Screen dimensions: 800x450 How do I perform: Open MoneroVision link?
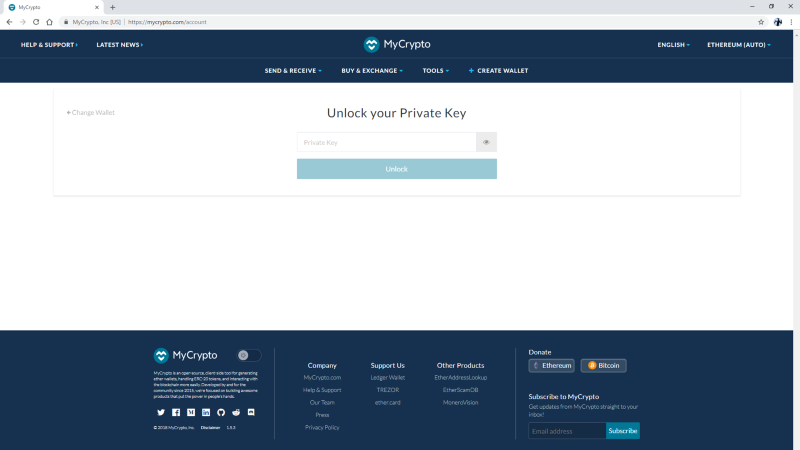pyautogui.click(x=461, y=403)
